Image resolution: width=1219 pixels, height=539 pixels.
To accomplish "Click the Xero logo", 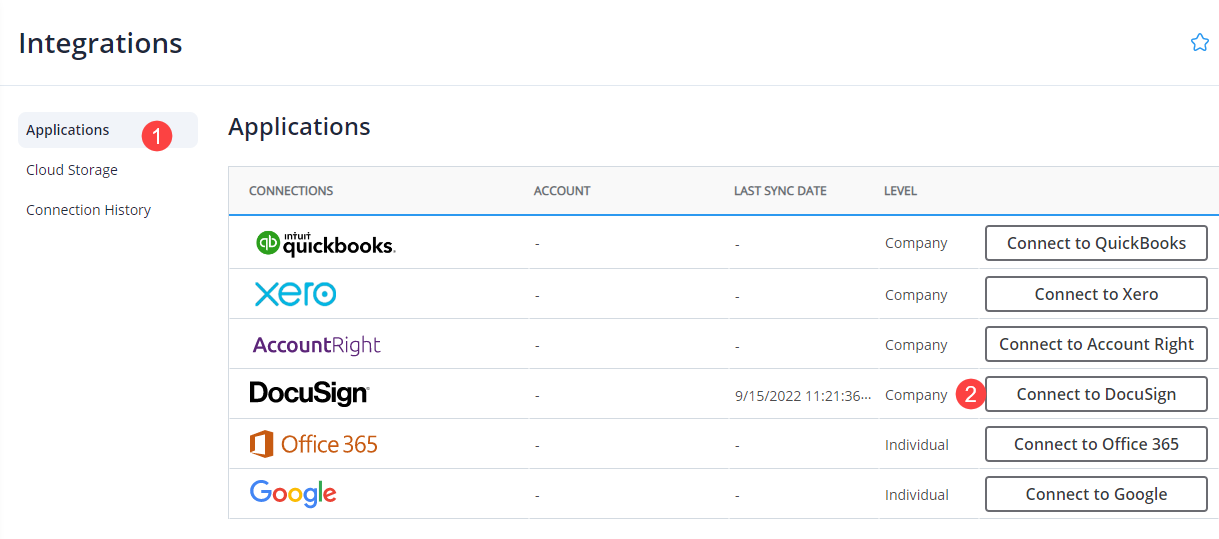I will click(x=295, y=294).
